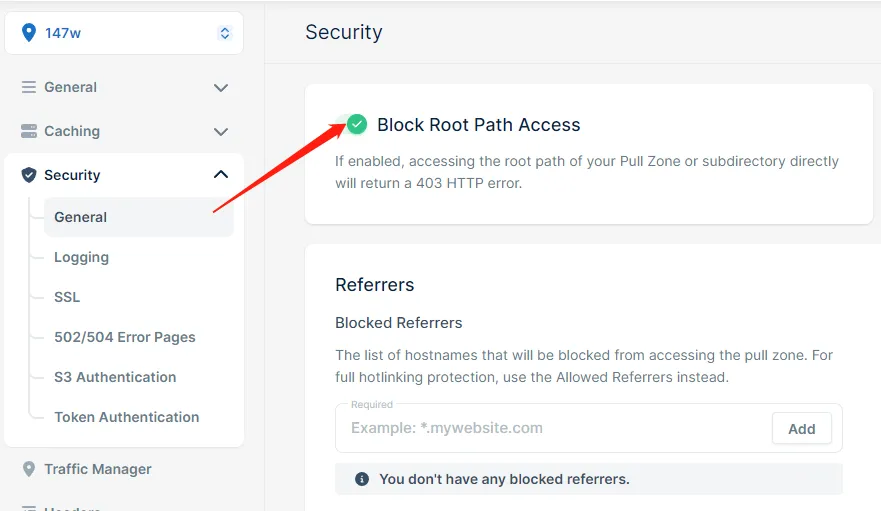
Task: Select General under Security
Action: click(x=81, y=217)
